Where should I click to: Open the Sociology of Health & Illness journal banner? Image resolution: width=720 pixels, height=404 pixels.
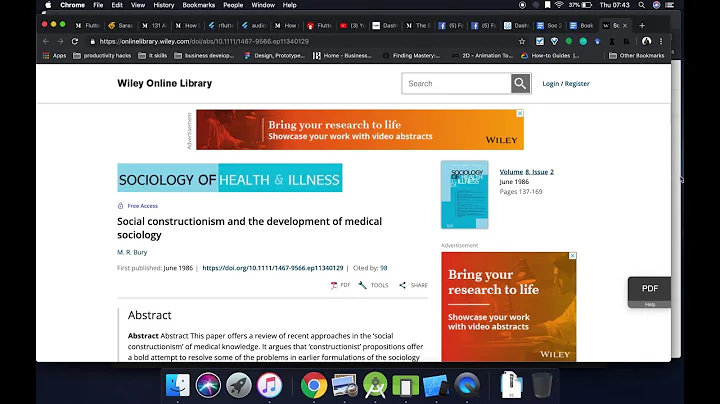pos(230,178)
